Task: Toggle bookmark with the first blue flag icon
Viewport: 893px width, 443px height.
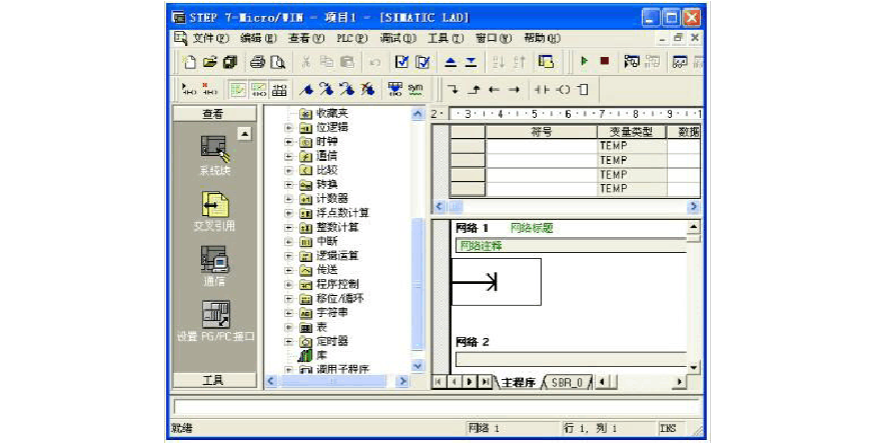Action: pyautogui.click(x=306, y=89)
